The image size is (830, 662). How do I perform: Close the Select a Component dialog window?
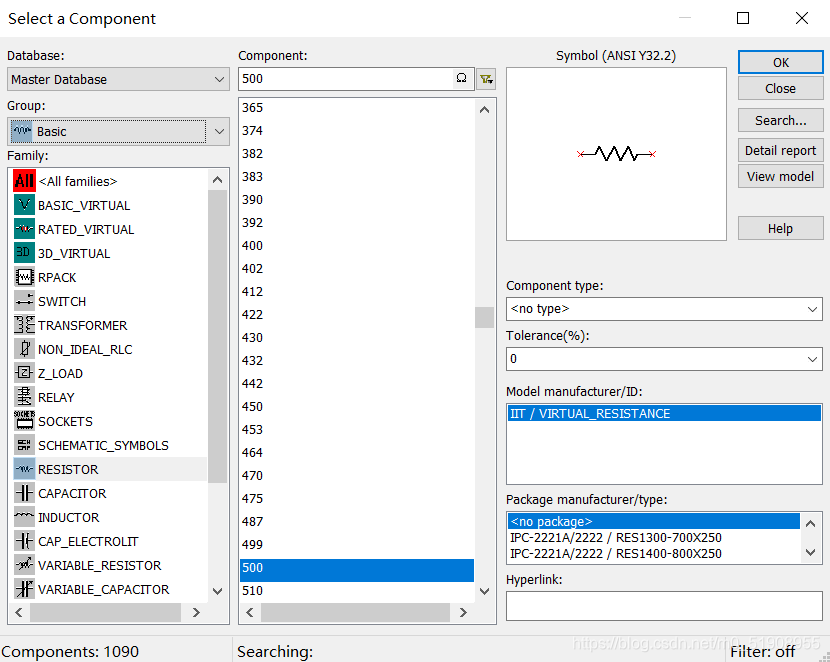click(x=802, y=18)
